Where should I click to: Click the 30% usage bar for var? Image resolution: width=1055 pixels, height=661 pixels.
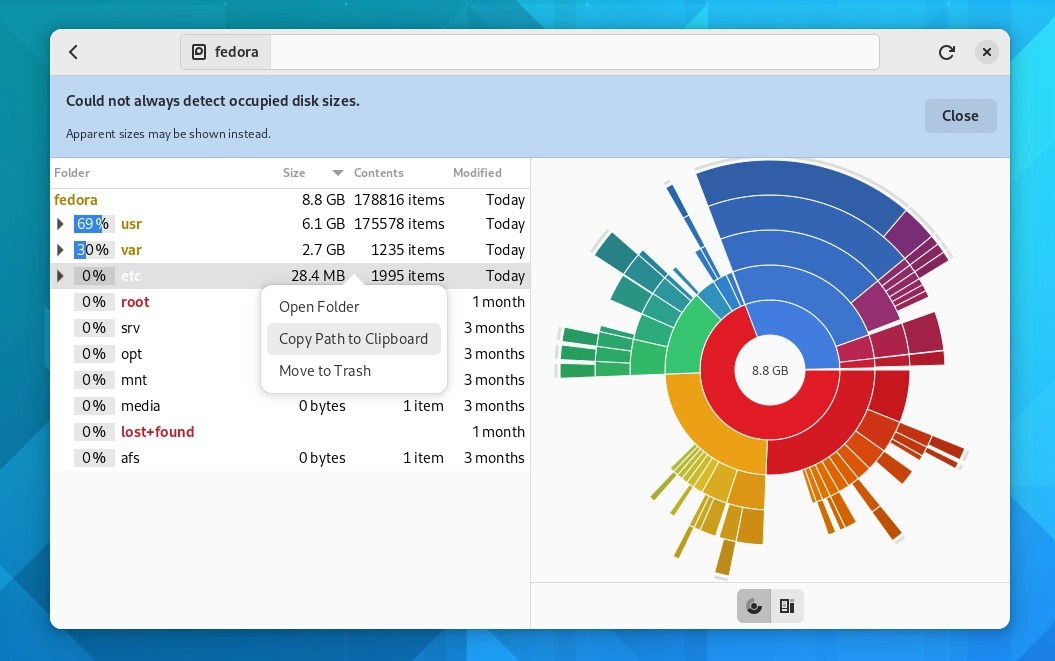pos(94,250)
